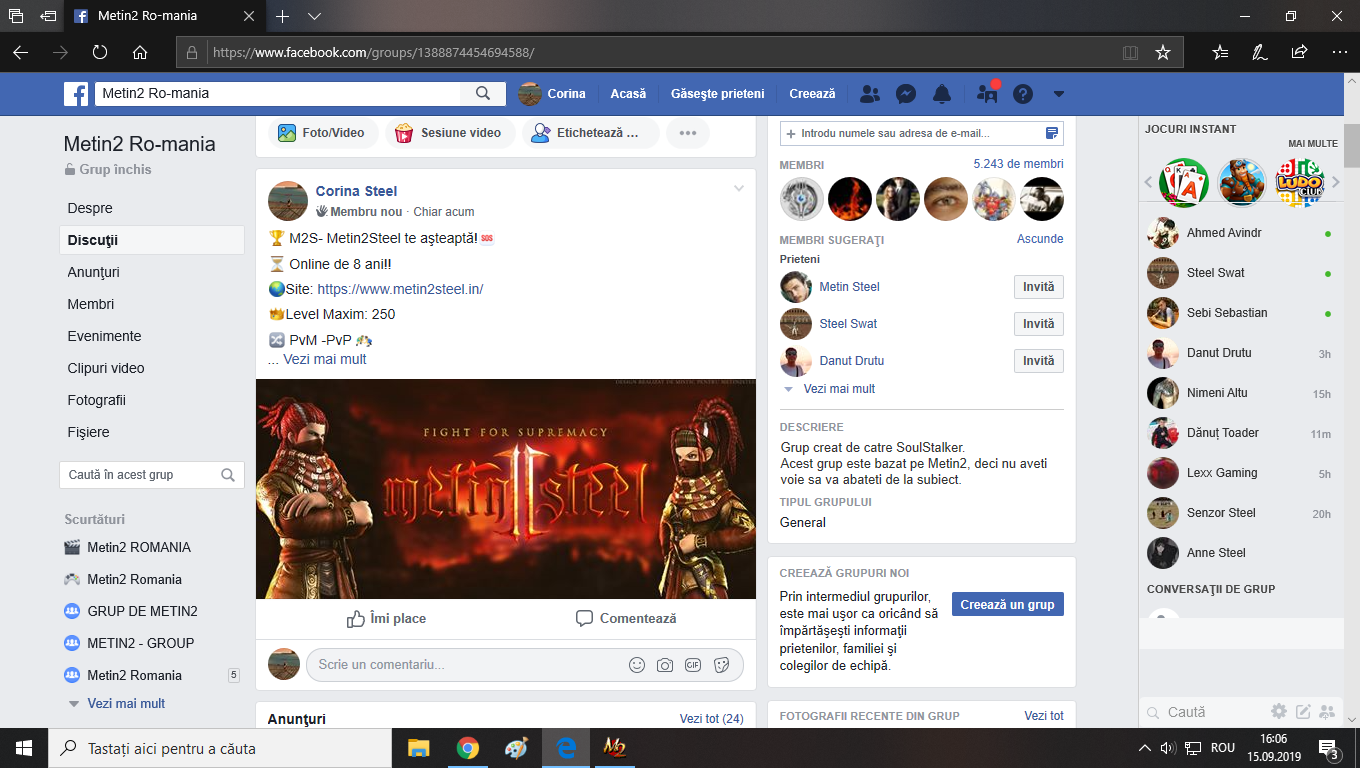The height and width of the screenshot is (768, 1360).
Task: Open the friend requests icon
Action: (x=870, y=94)
